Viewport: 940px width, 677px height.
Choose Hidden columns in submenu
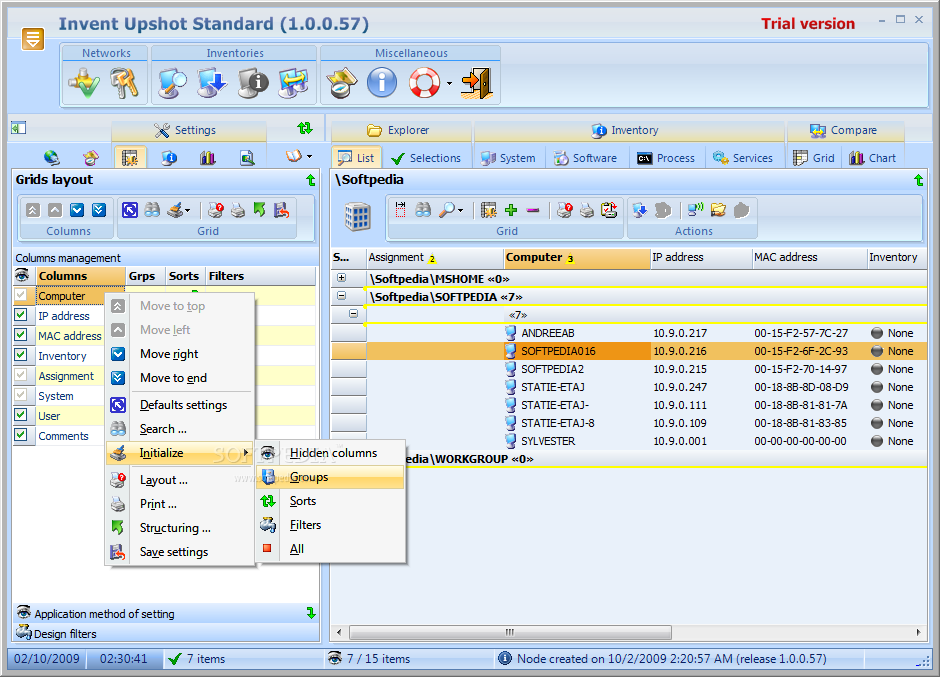[x=330, y=453]
